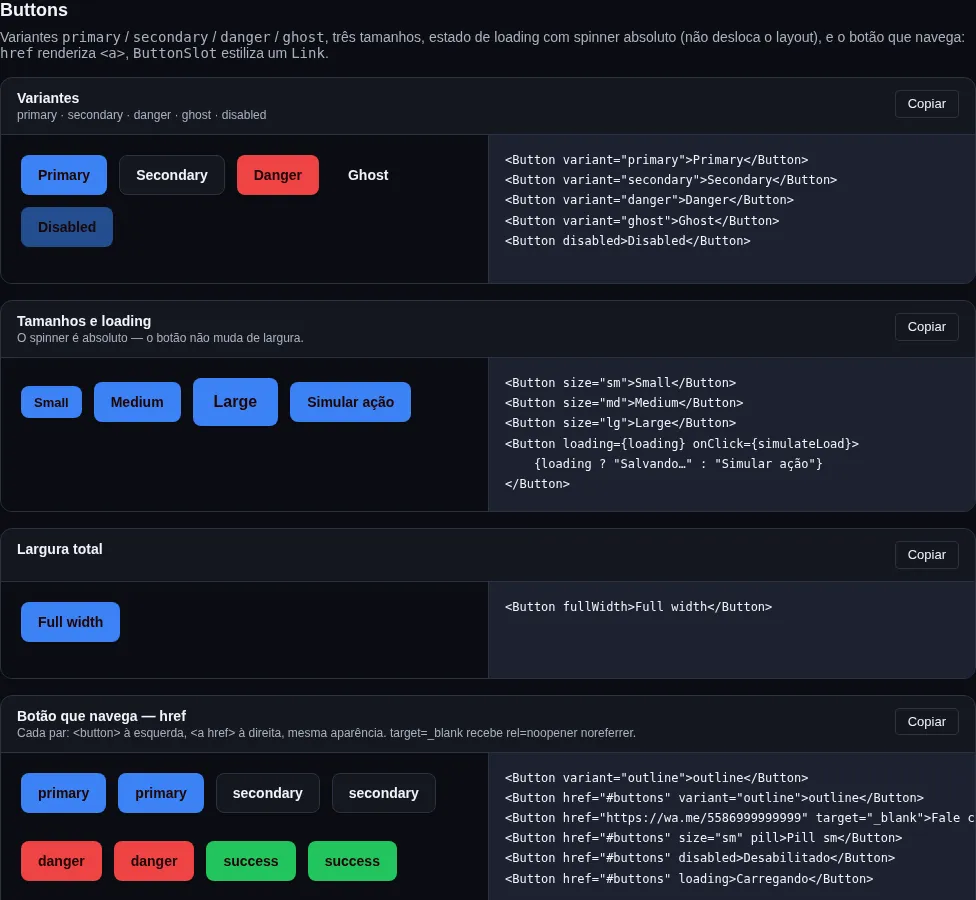Click code line size="sm">Small</Button>
This screenshot has height=900, width=976.
pyautogui.click(x=621, y=382)
